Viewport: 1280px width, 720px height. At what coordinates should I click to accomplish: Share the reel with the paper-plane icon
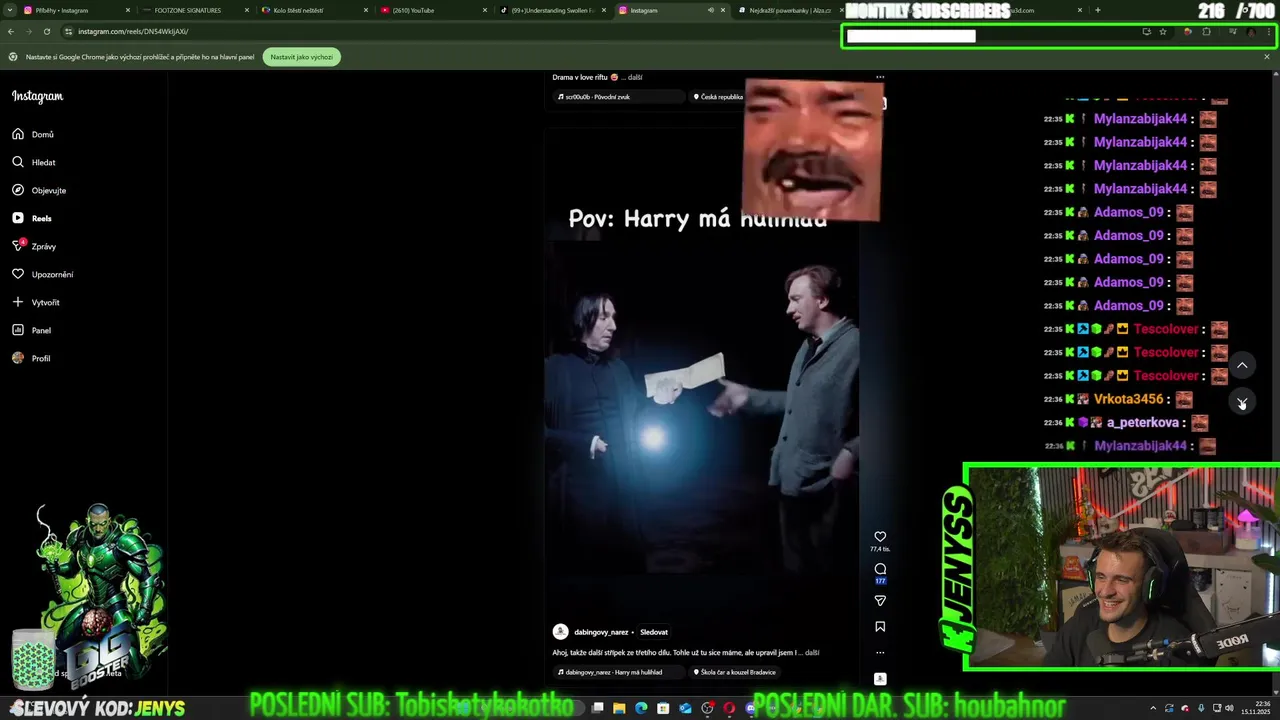(x=880, y=601)
